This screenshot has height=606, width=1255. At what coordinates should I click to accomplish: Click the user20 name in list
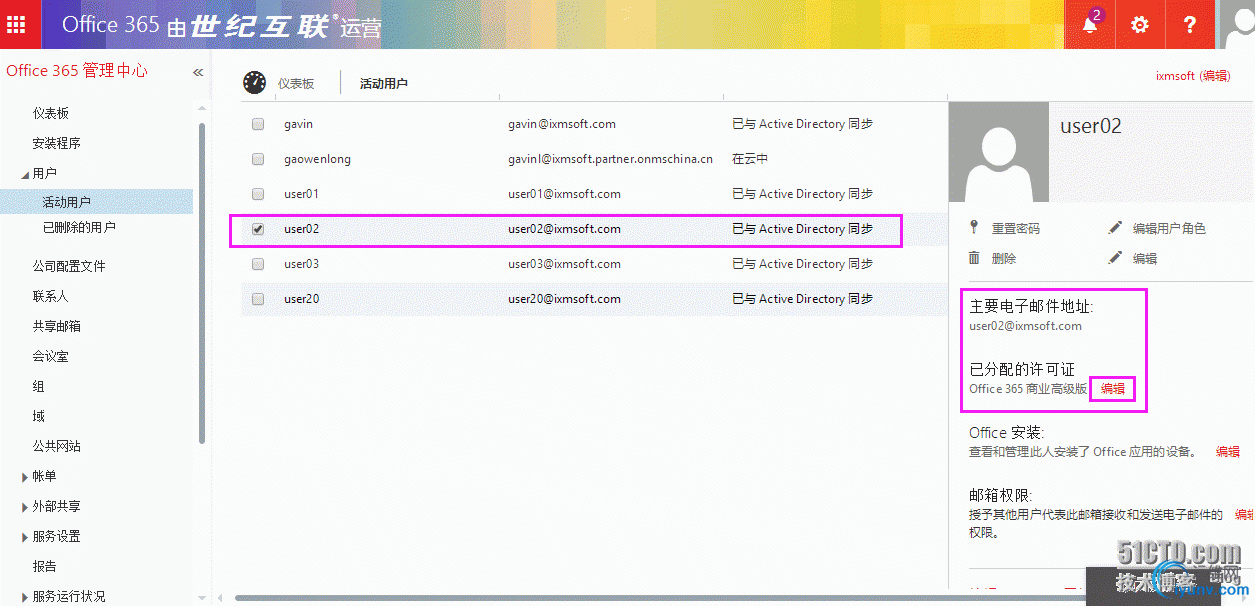click(x=301, y=299)
